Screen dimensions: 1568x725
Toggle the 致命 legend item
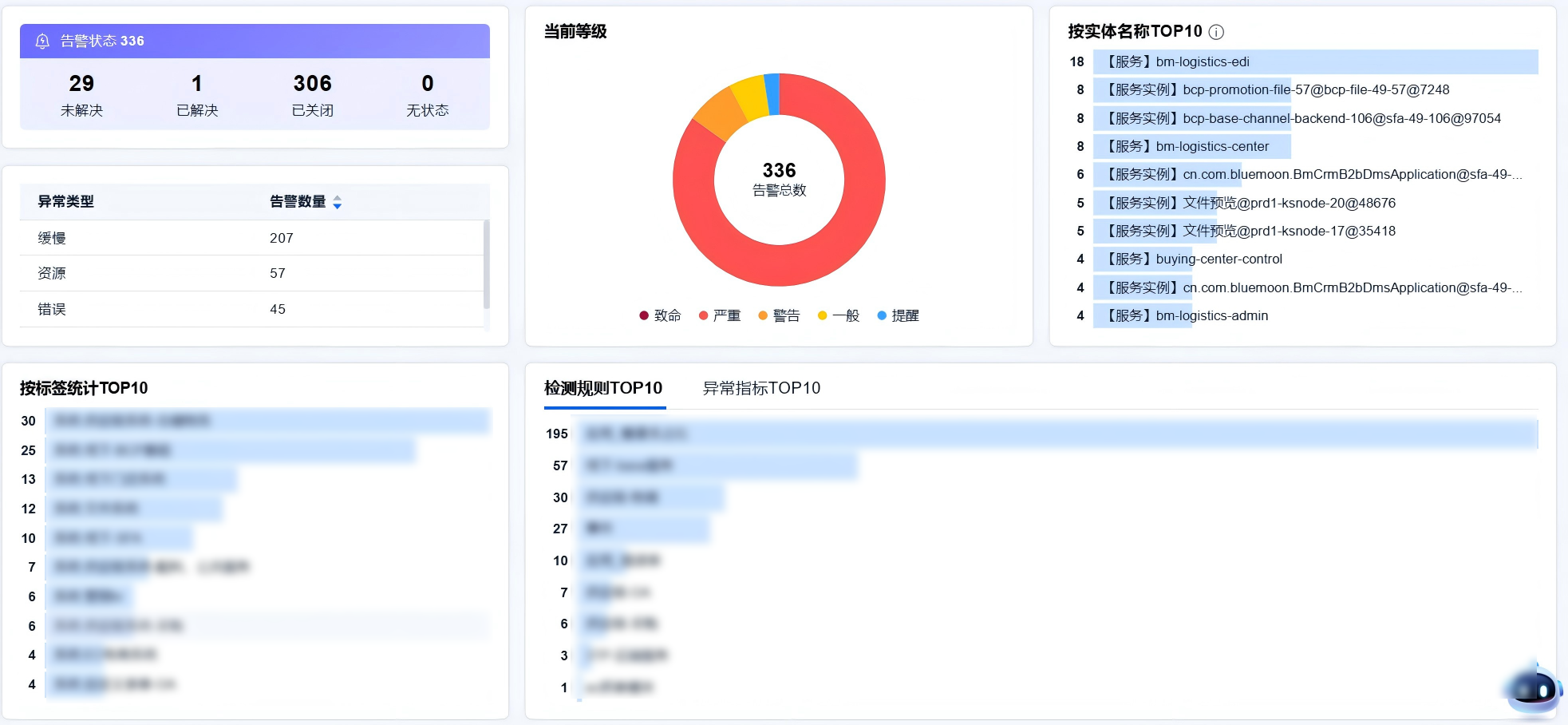[660, 315]
